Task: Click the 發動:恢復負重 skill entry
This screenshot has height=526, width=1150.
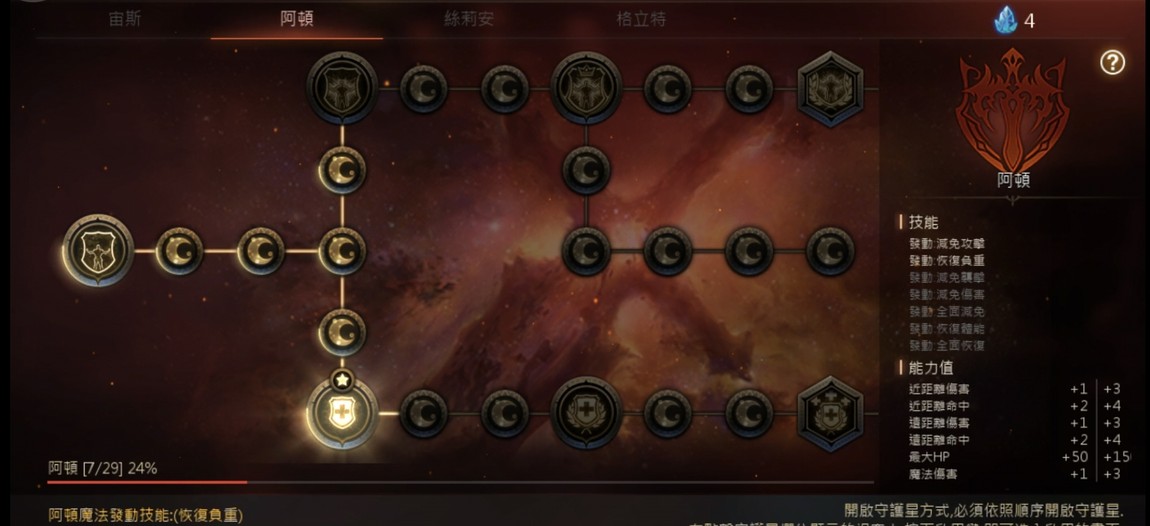Action: pyautogui.click(x=947, y=260)
